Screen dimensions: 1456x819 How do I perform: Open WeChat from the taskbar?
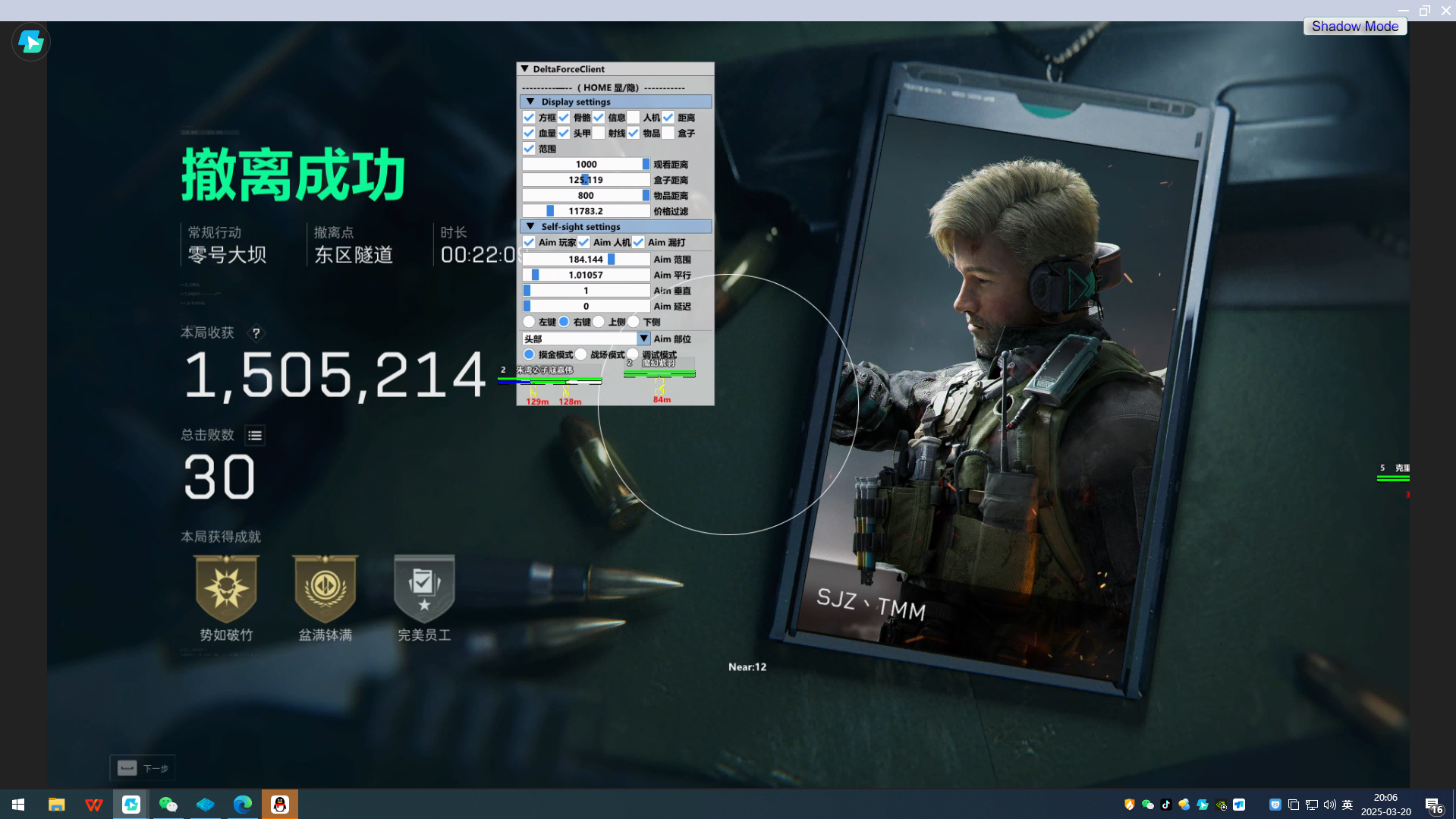(168, 805)
